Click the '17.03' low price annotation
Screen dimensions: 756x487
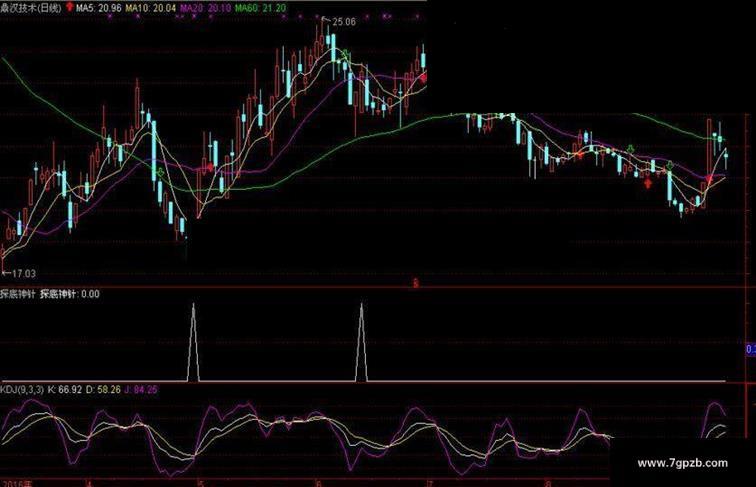[24, 273]
